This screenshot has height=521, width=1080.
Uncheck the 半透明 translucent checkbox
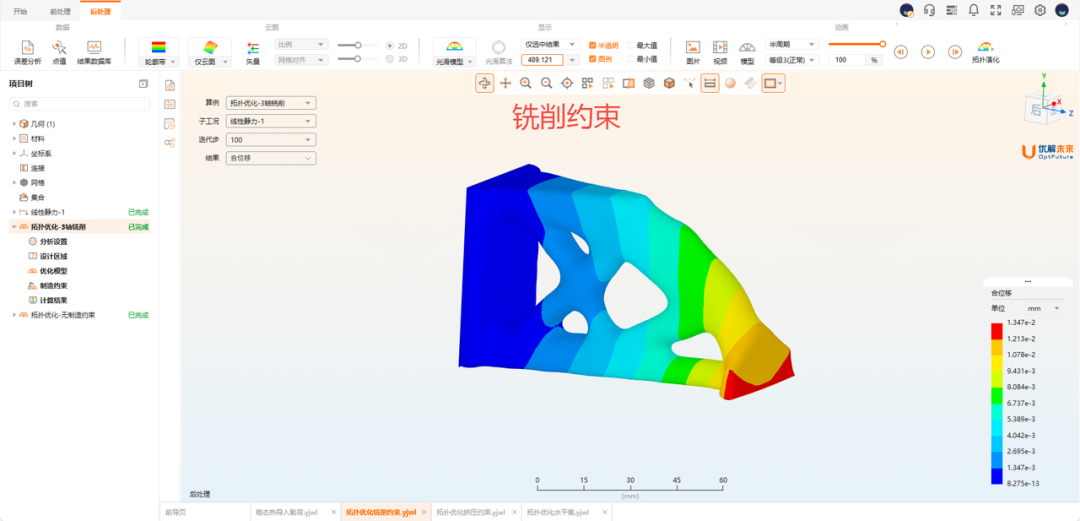tap(593, 45)
